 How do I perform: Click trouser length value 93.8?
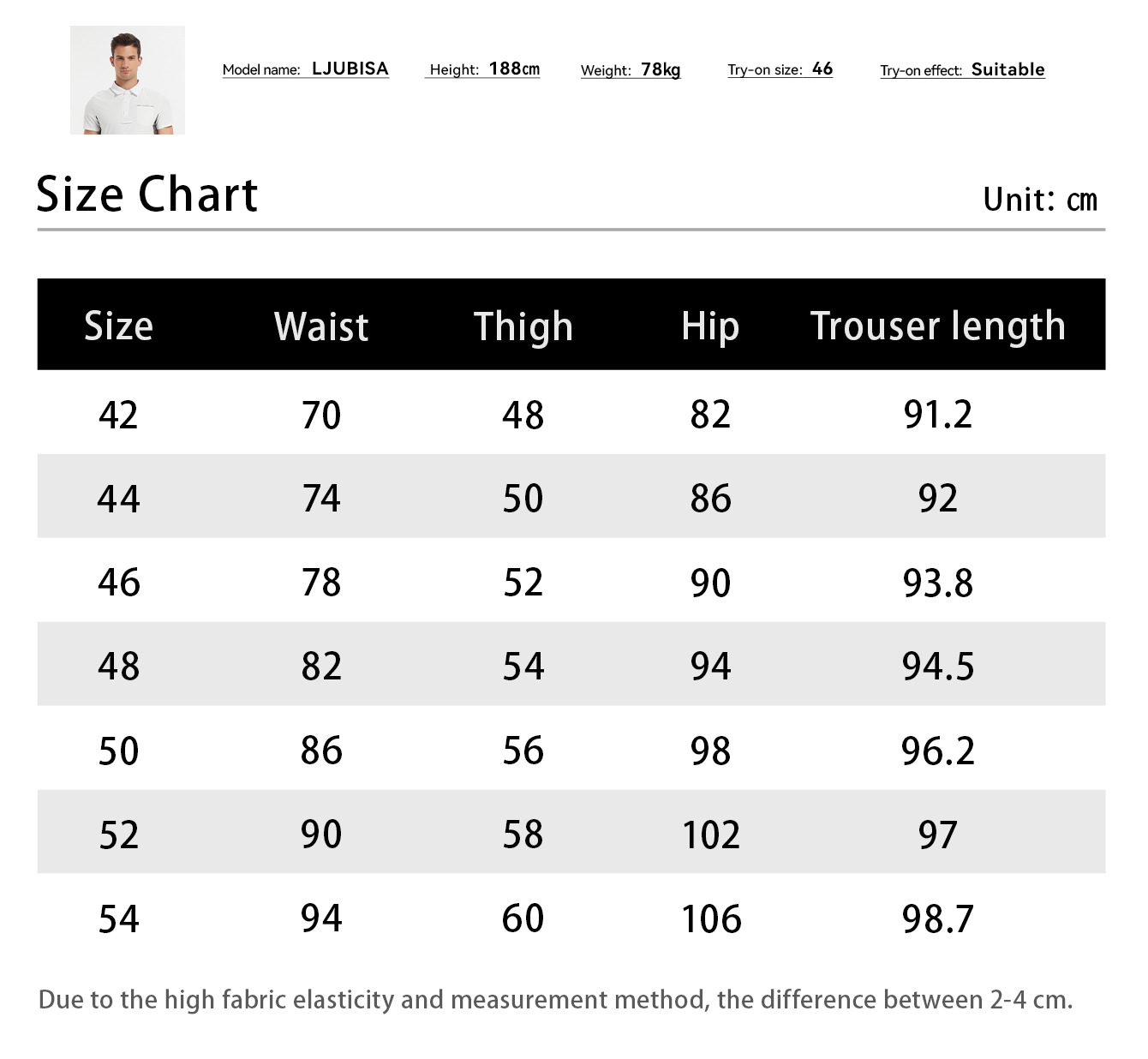point(937,583)
